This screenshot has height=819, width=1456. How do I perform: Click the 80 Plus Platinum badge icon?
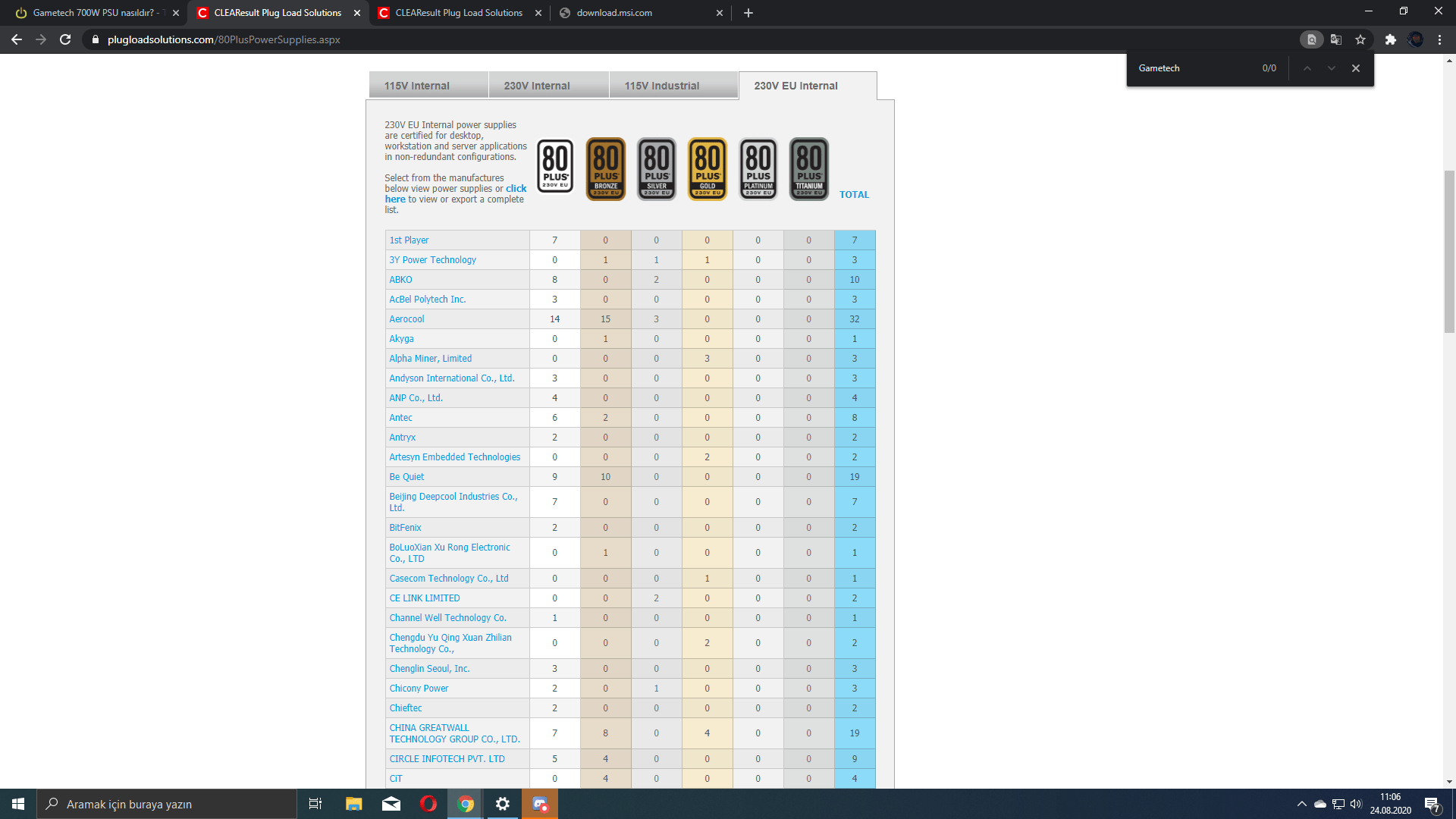[x=758, y=168]
